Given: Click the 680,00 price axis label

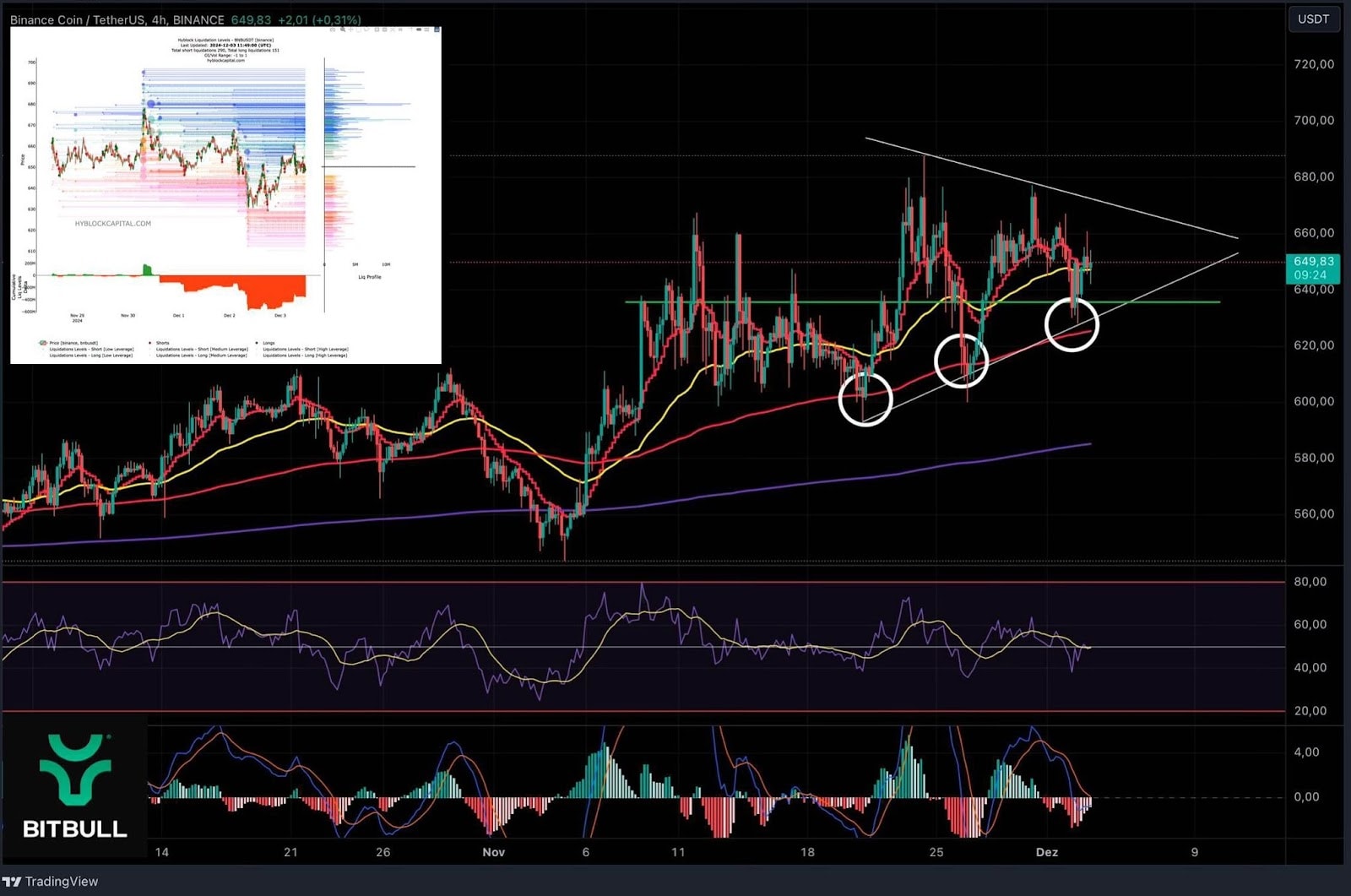Looking at the screenshot, I should [x=1314, y=176].
